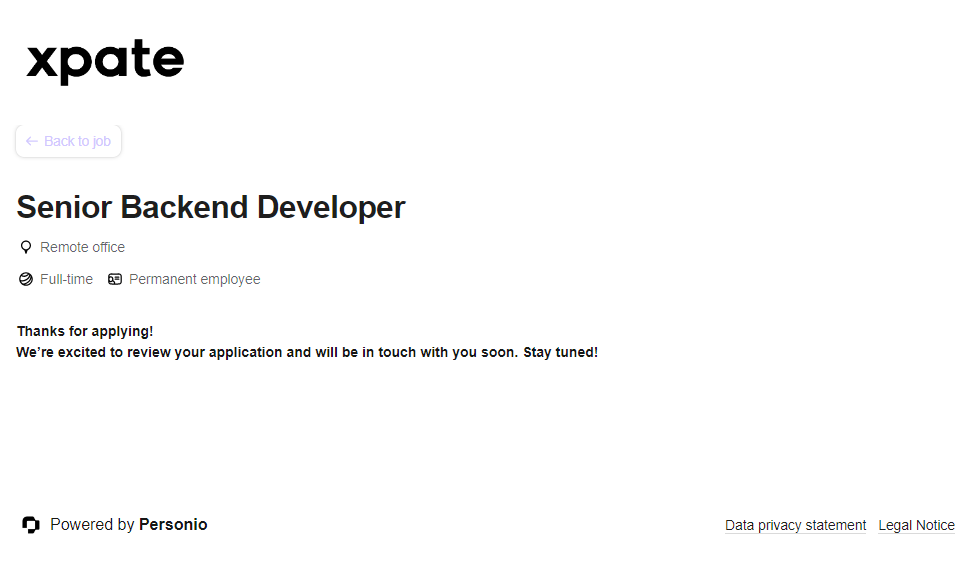Click the Powered by Personio text
This screenshot has width=971, height=587.
(x=128, y=525)
